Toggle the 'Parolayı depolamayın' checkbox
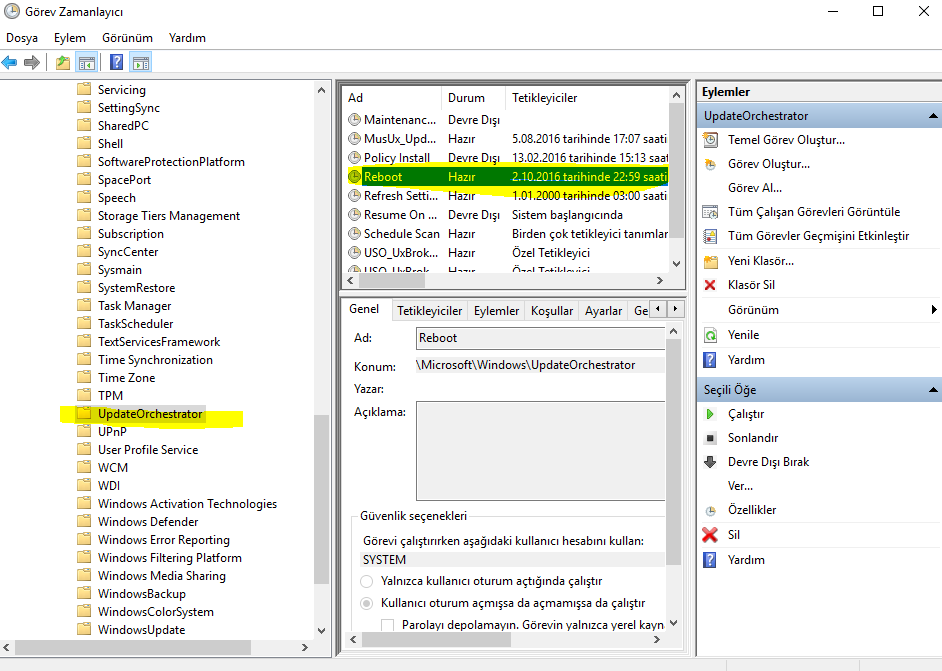 [x=388, y=625]
